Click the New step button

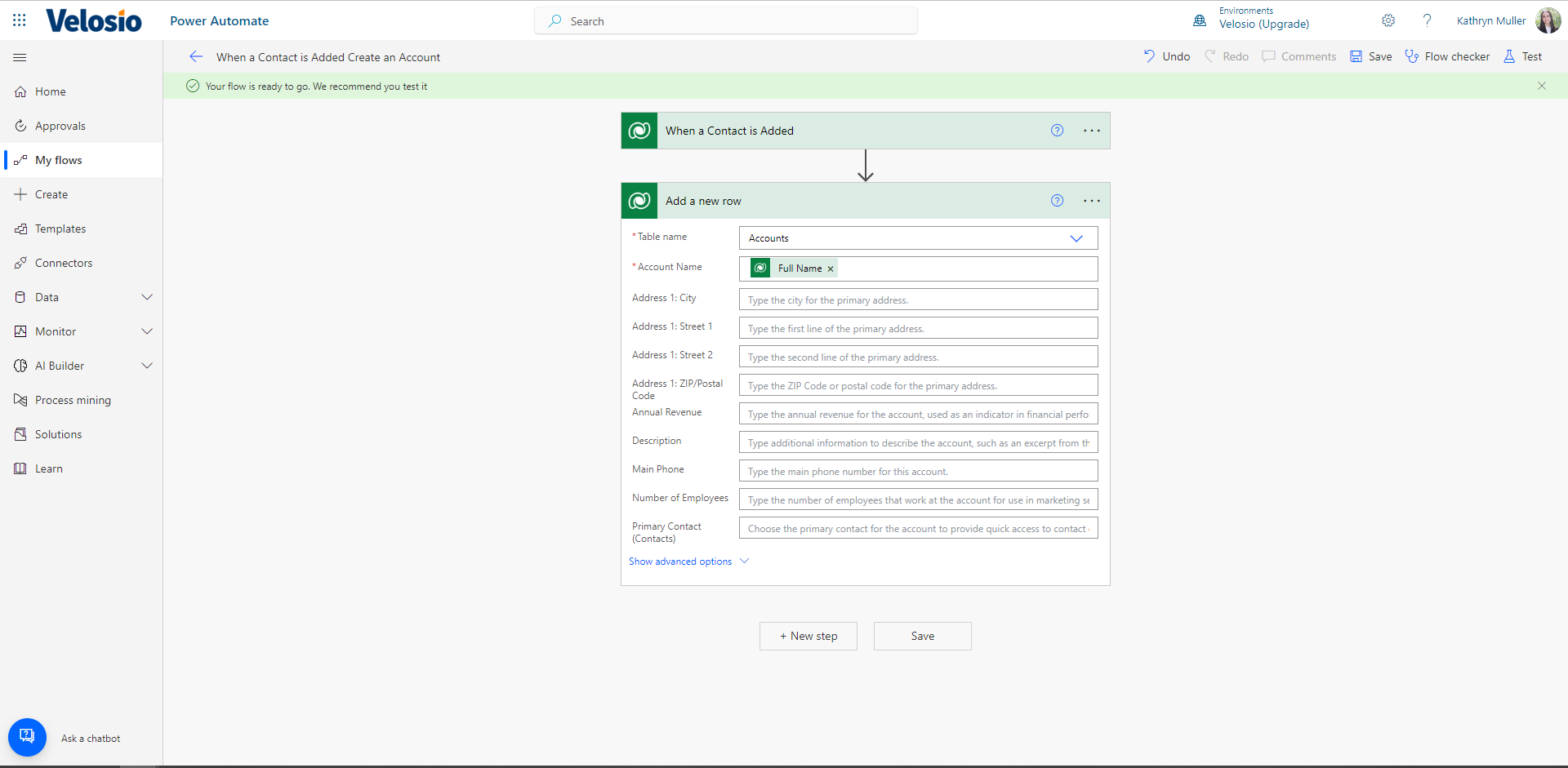click(x=808, y=636)
